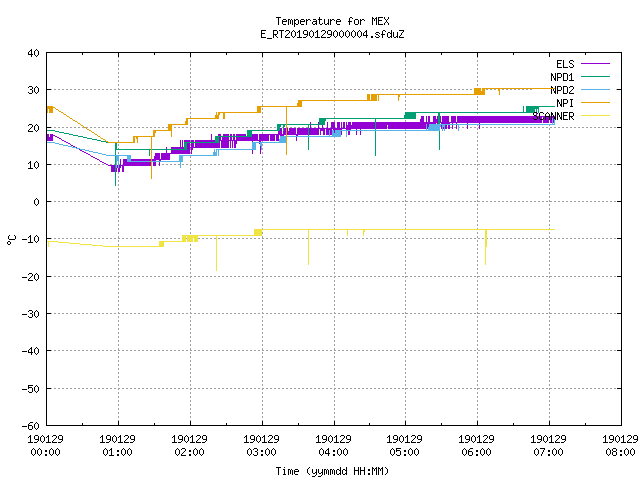This screenshot has width=640, height=480.
Task: Click the x-axis tick label 190129 04:00
Action: [x=333, y=445]
